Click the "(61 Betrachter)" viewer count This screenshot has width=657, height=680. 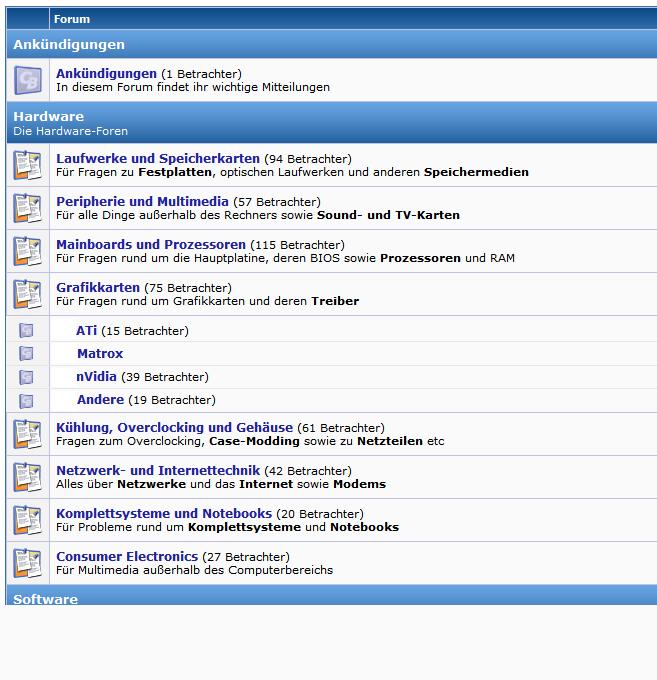[x=341, y=428]
